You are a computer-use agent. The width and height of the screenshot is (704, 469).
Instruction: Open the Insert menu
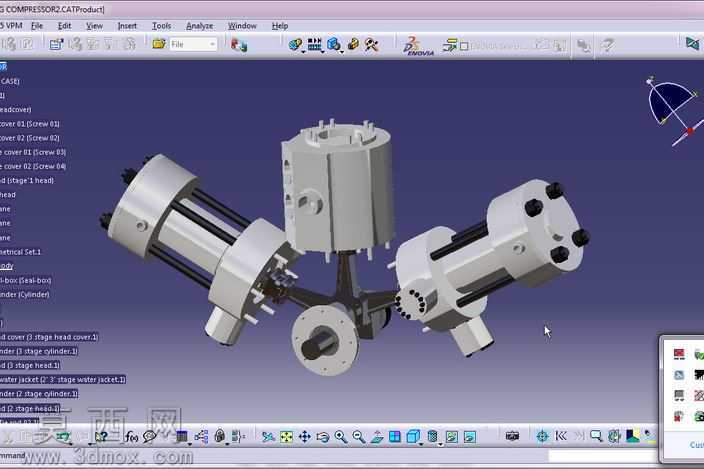click(127, 26)
